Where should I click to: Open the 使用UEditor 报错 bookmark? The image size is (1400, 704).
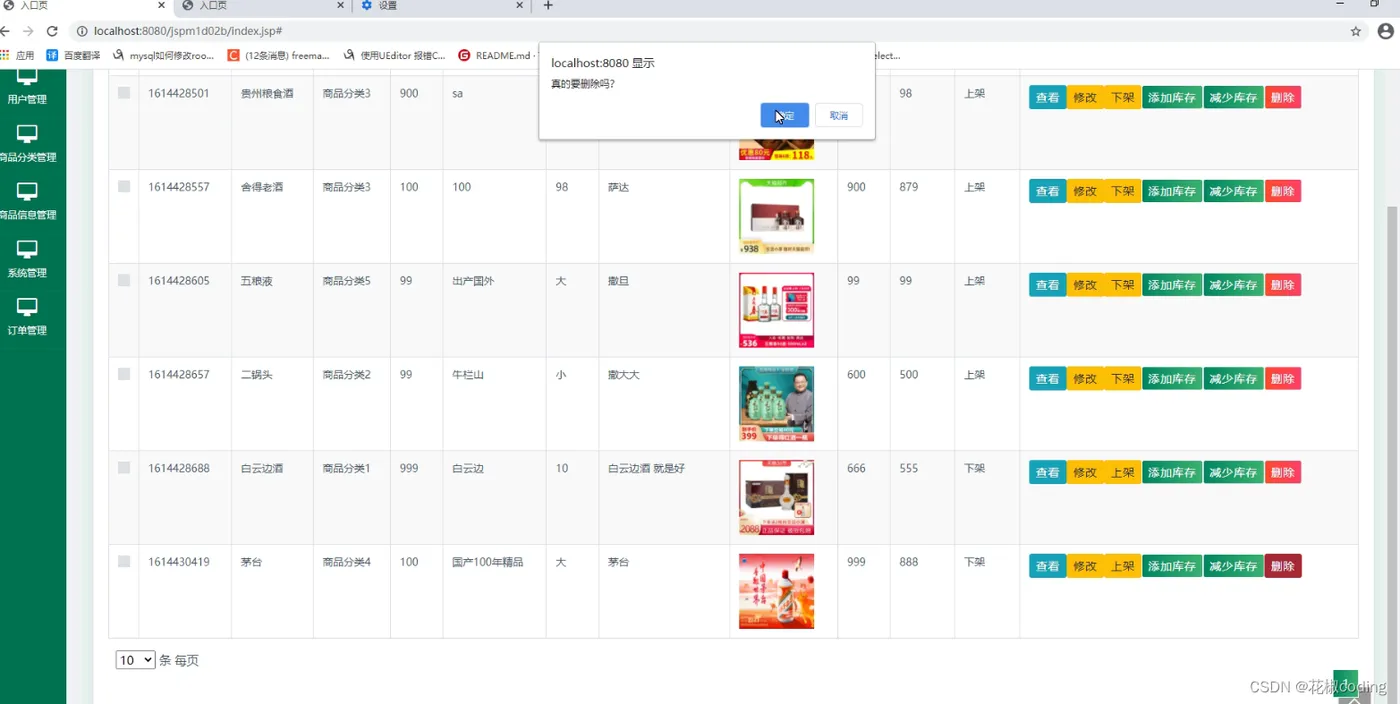pyautogui.click(x=395, y=56)
